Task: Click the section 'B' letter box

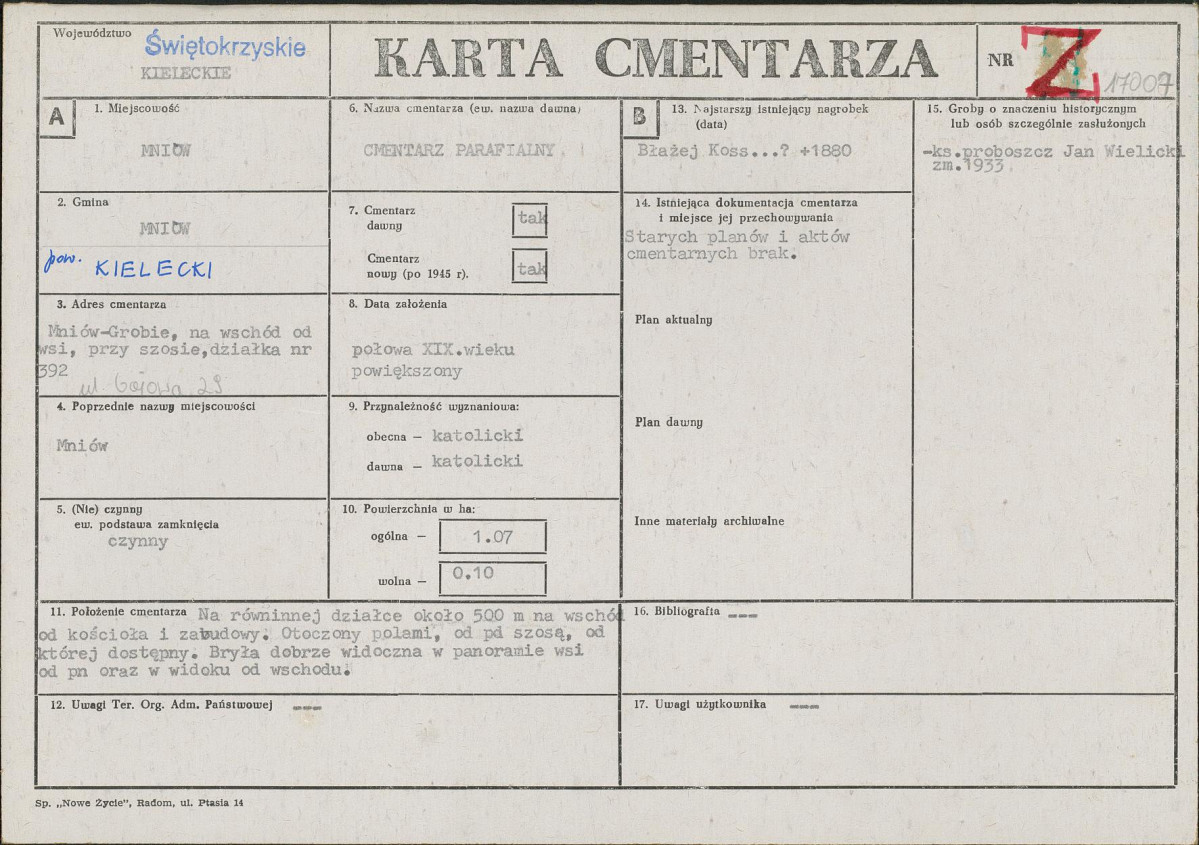Action: point(640,117)
